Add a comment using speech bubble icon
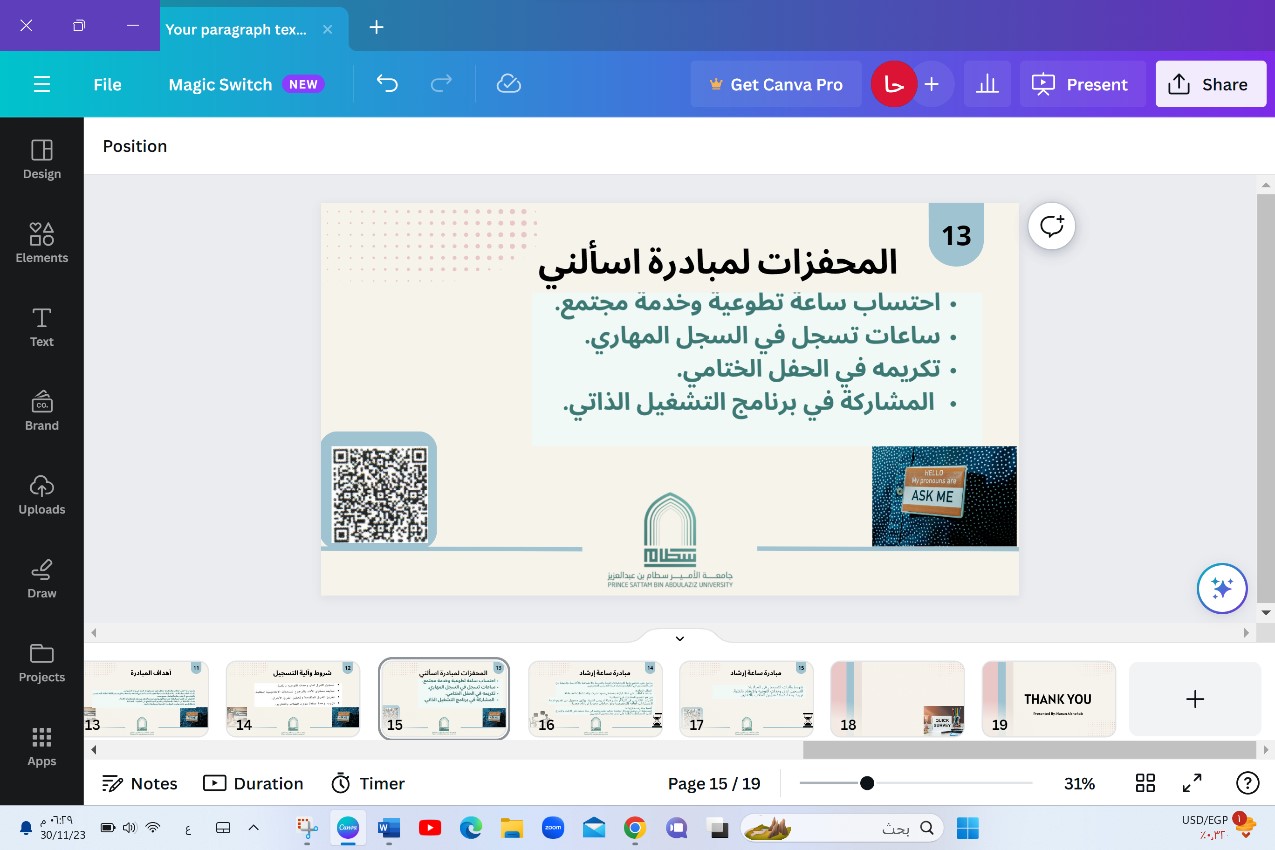 (x=1052, y=227)
